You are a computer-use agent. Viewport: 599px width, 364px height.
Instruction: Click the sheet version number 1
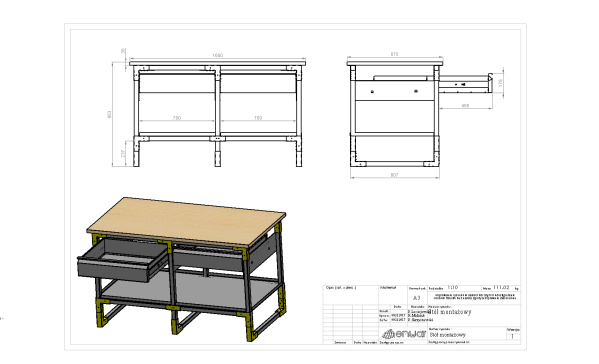pos(513,336)
